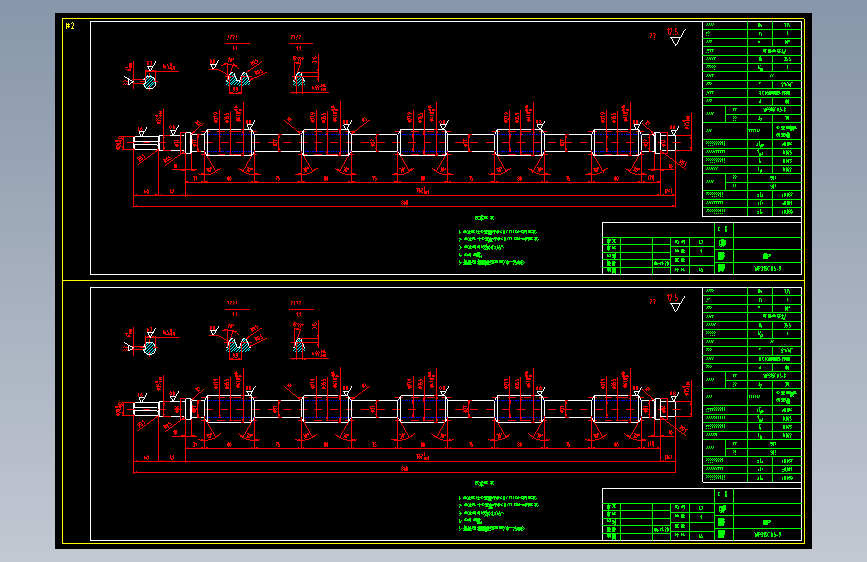The width and height of the screenshot is (867, 562).
Task: Select the keyed left end of the upper shaft
Action: 147,143
